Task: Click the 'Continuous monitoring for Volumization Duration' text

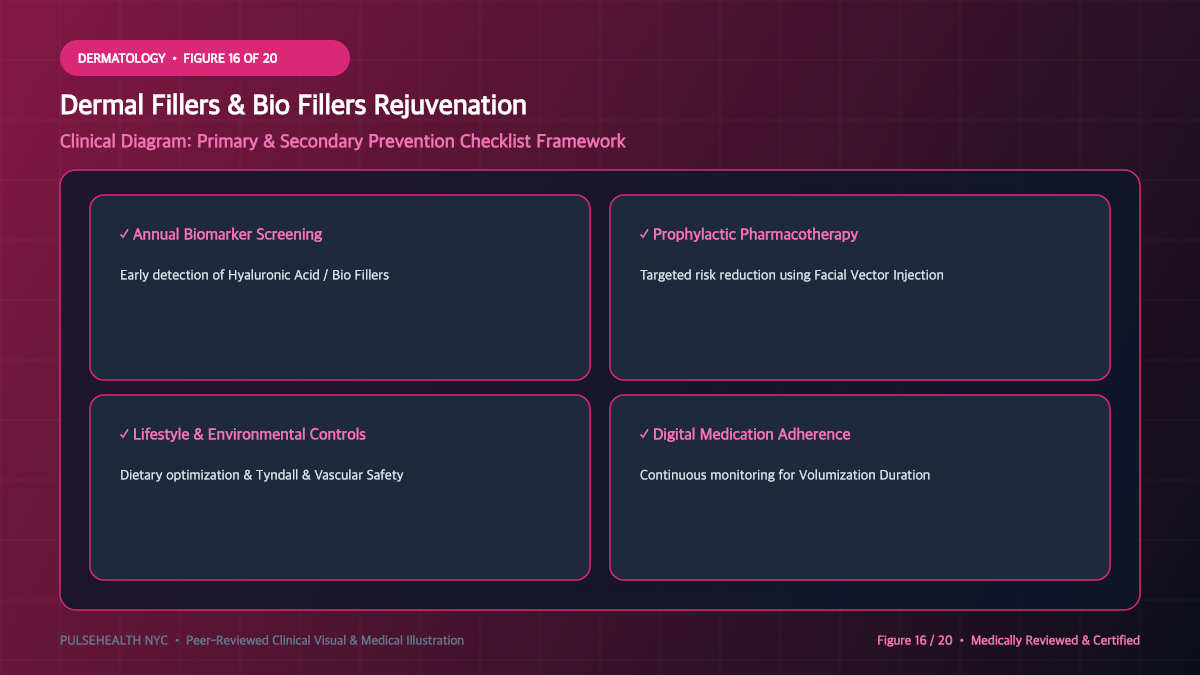Action: [x=785, y=475]
